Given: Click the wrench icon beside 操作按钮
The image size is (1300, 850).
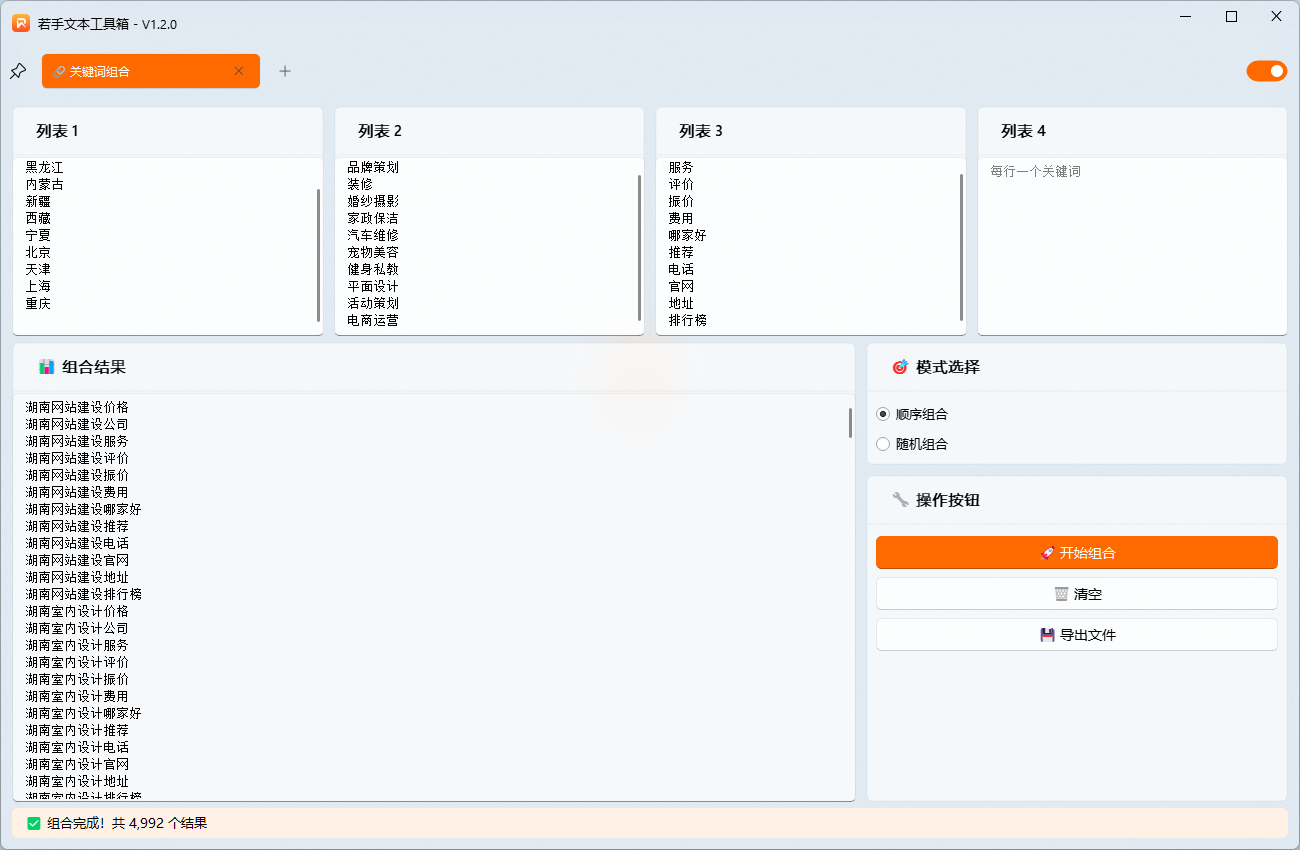Looking at the screenshot, I should coord(899,500).
